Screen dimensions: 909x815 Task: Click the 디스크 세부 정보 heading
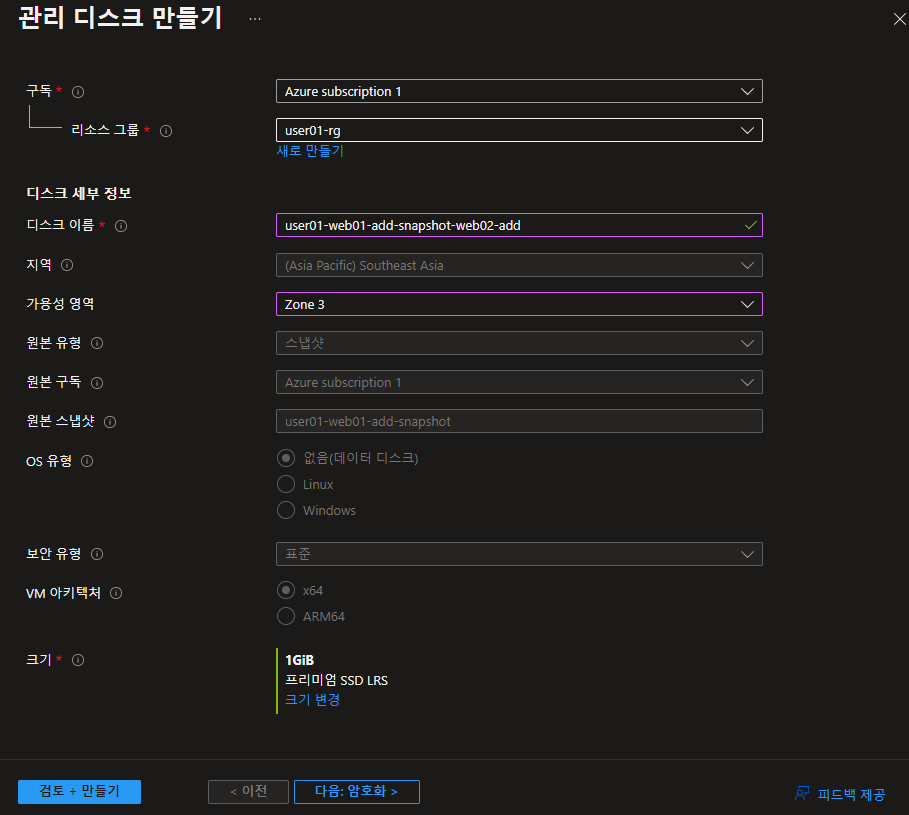click(79, 194)
